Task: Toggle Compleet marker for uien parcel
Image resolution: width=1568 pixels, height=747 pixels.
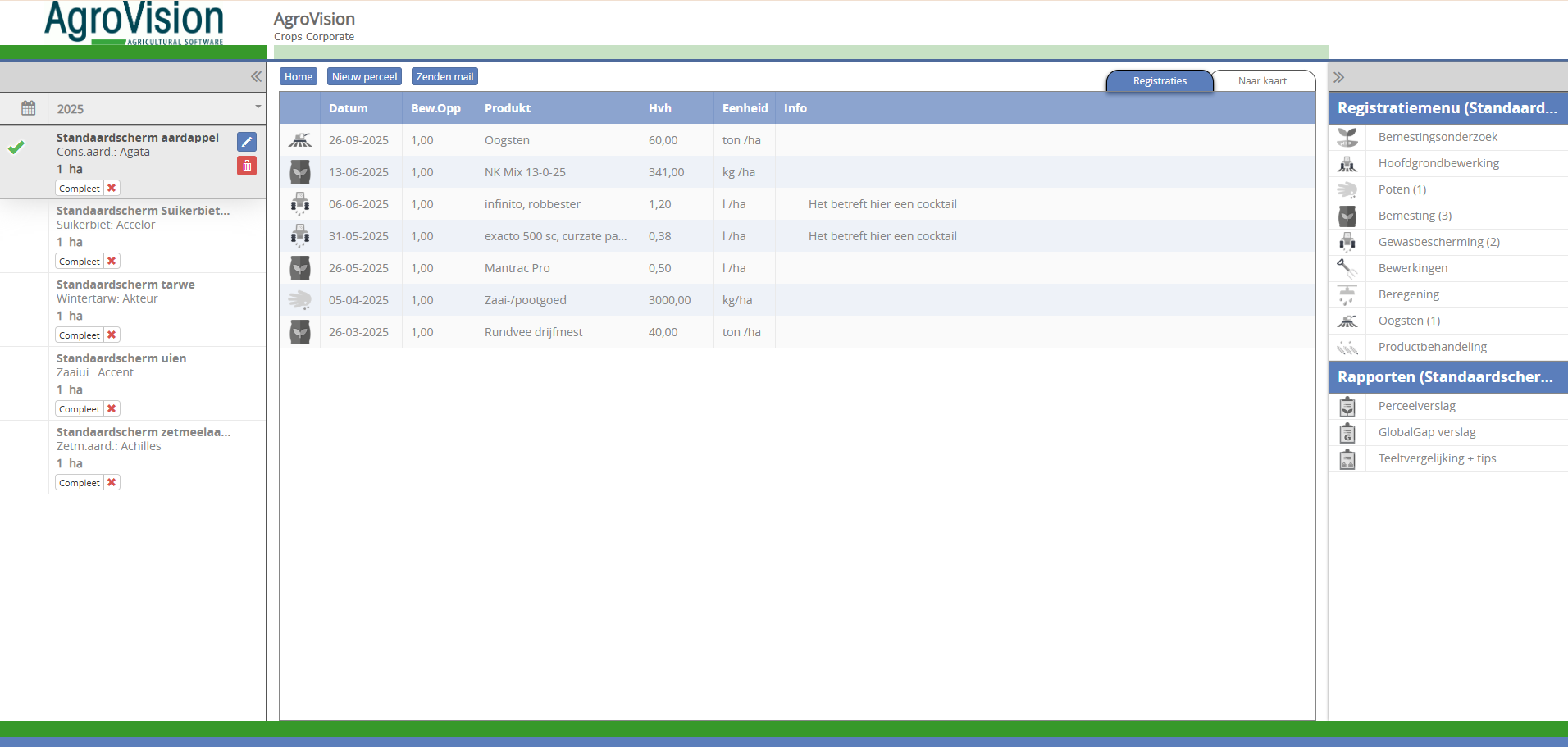Action: click(112, 408)
